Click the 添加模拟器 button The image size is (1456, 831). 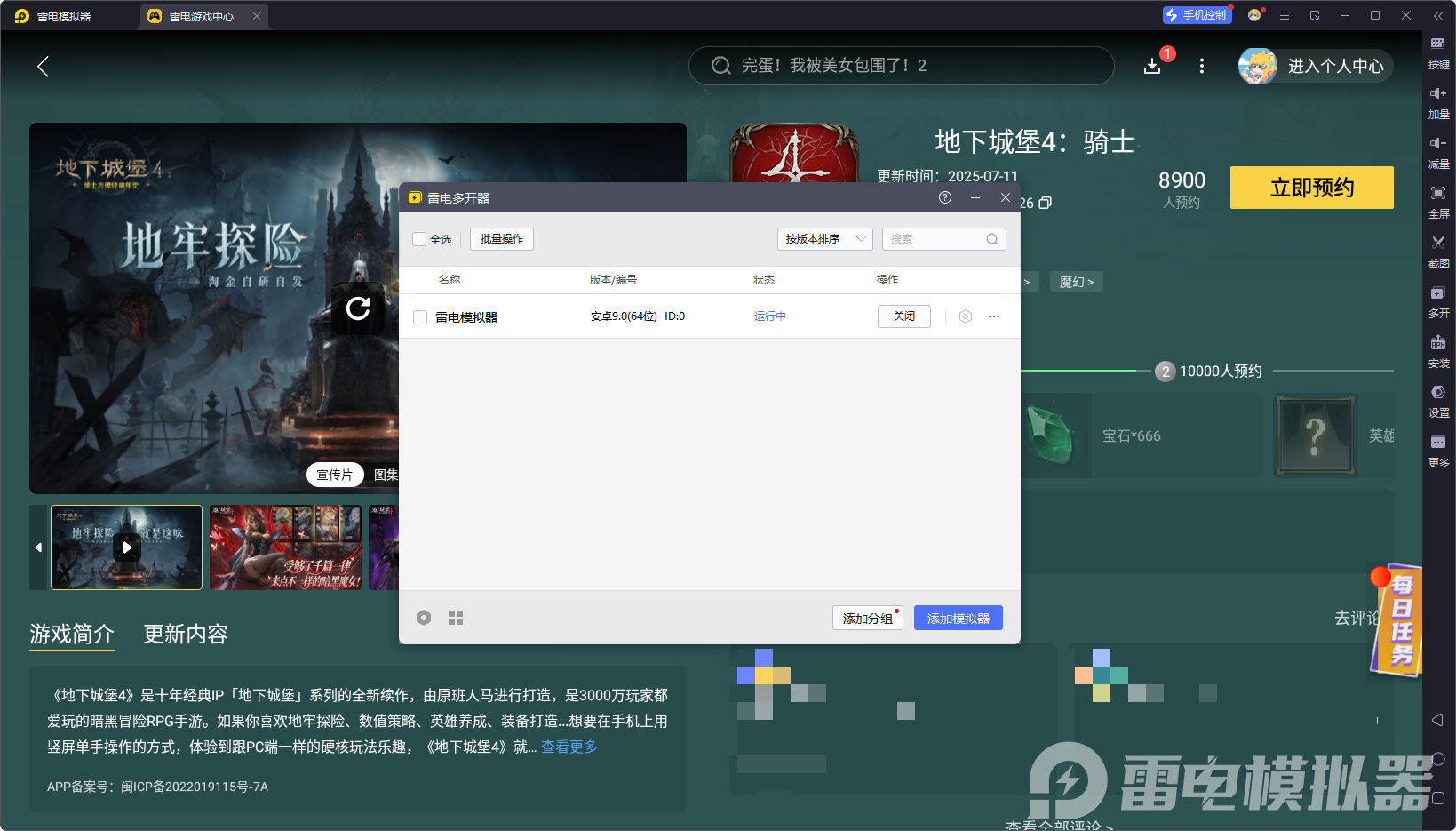point(958,618)
